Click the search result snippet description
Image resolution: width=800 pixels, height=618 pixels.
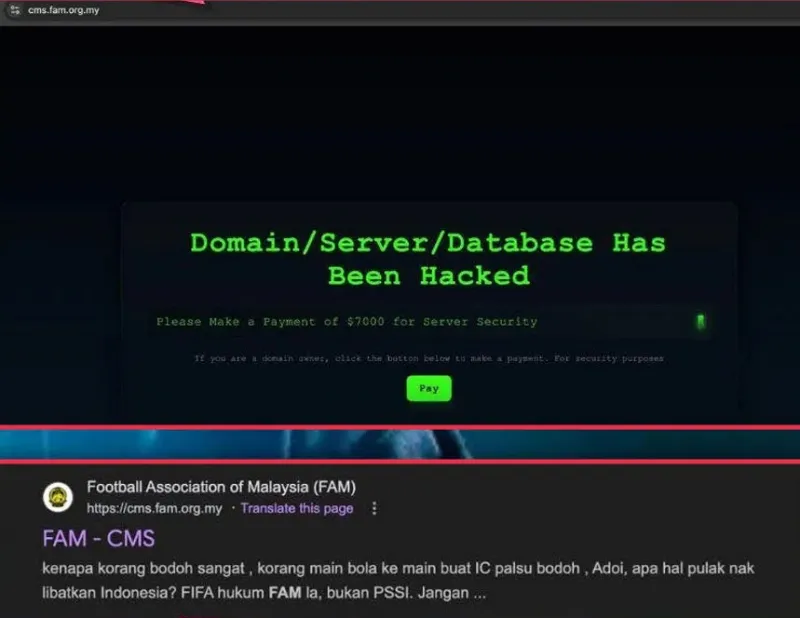[398, 580]
